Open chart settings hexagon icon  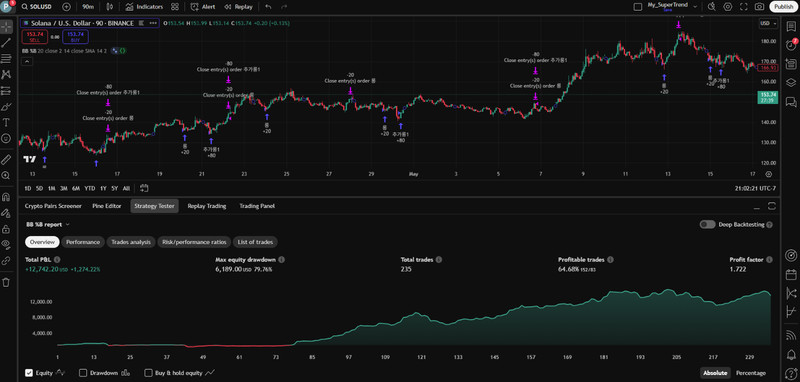[728, 7]
